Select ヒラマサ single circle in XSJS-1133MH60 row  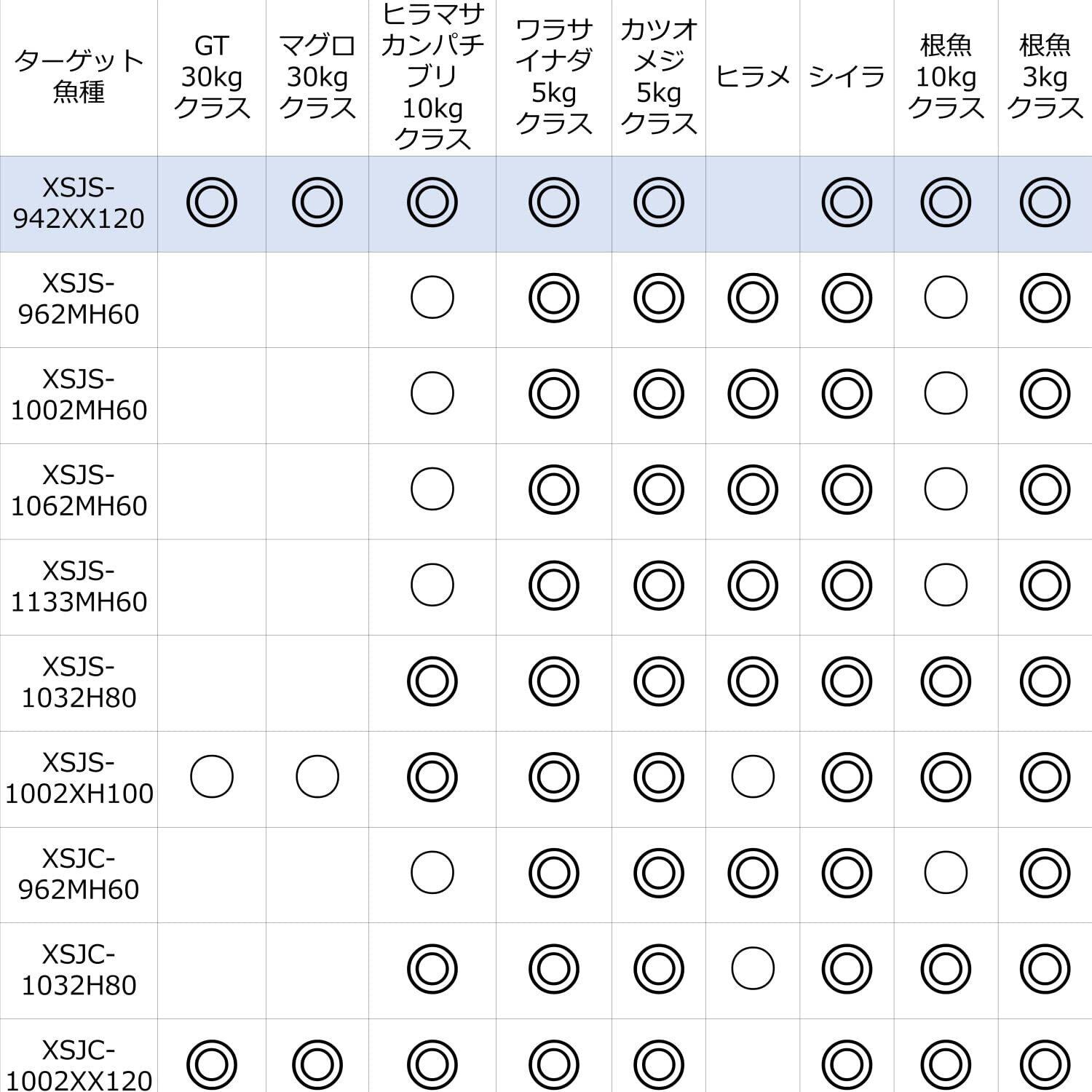tap(432, 585)
